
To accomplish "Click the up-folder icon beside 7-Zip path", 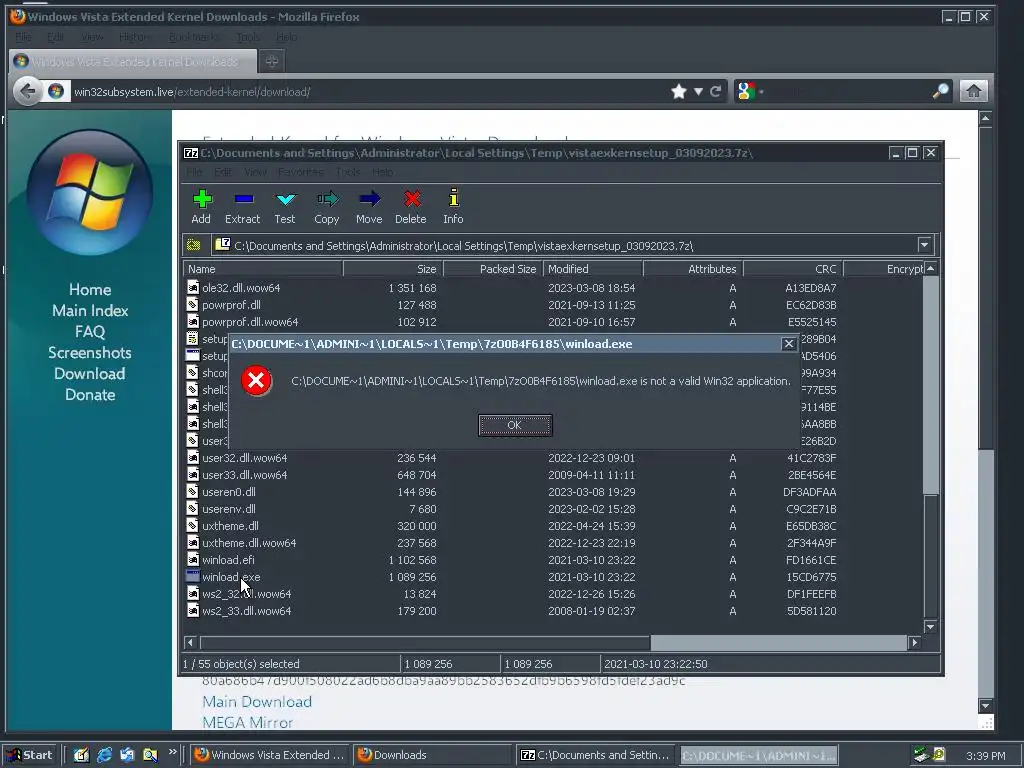I will point(194,246).
